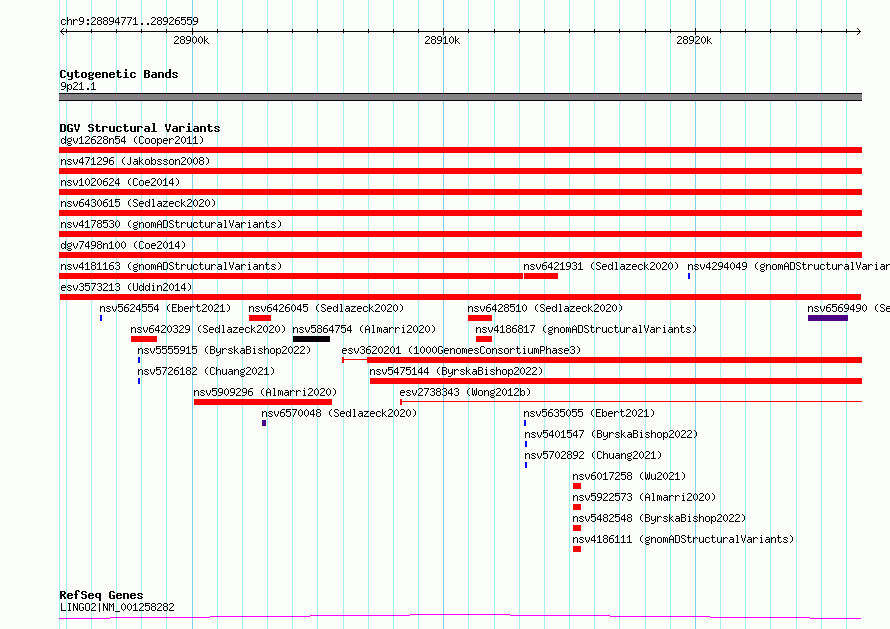Click the nsv5702892 (Chuang2021) label

[x=593, y=455]
